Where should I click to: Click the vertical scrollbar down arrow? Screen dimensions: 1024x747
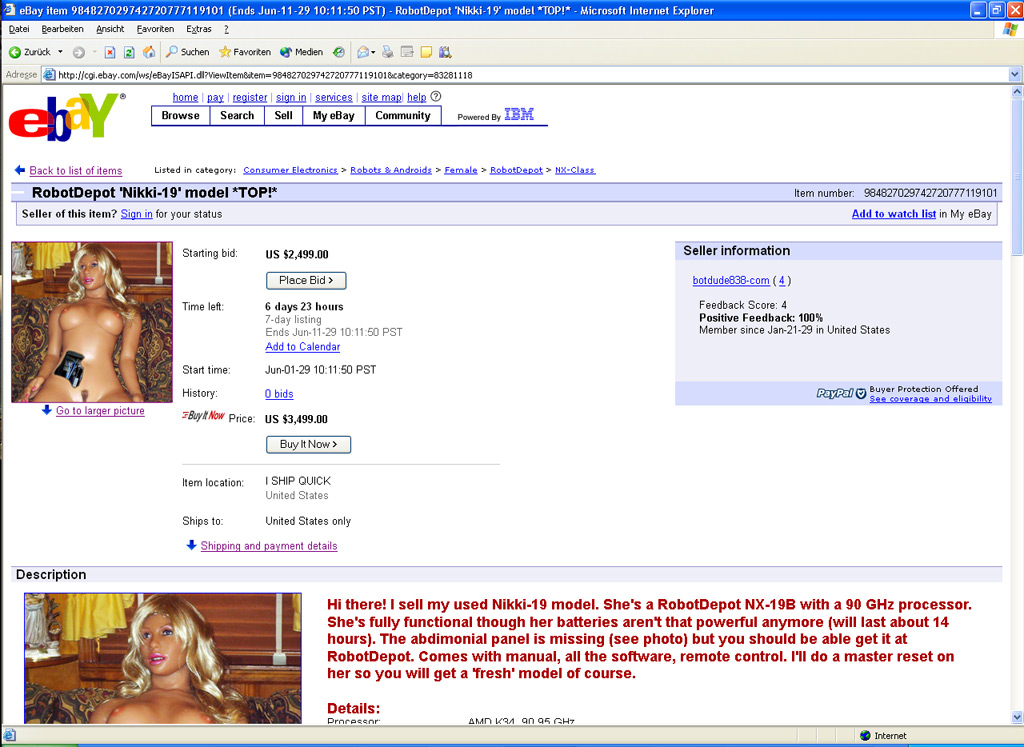[1016, 718]
